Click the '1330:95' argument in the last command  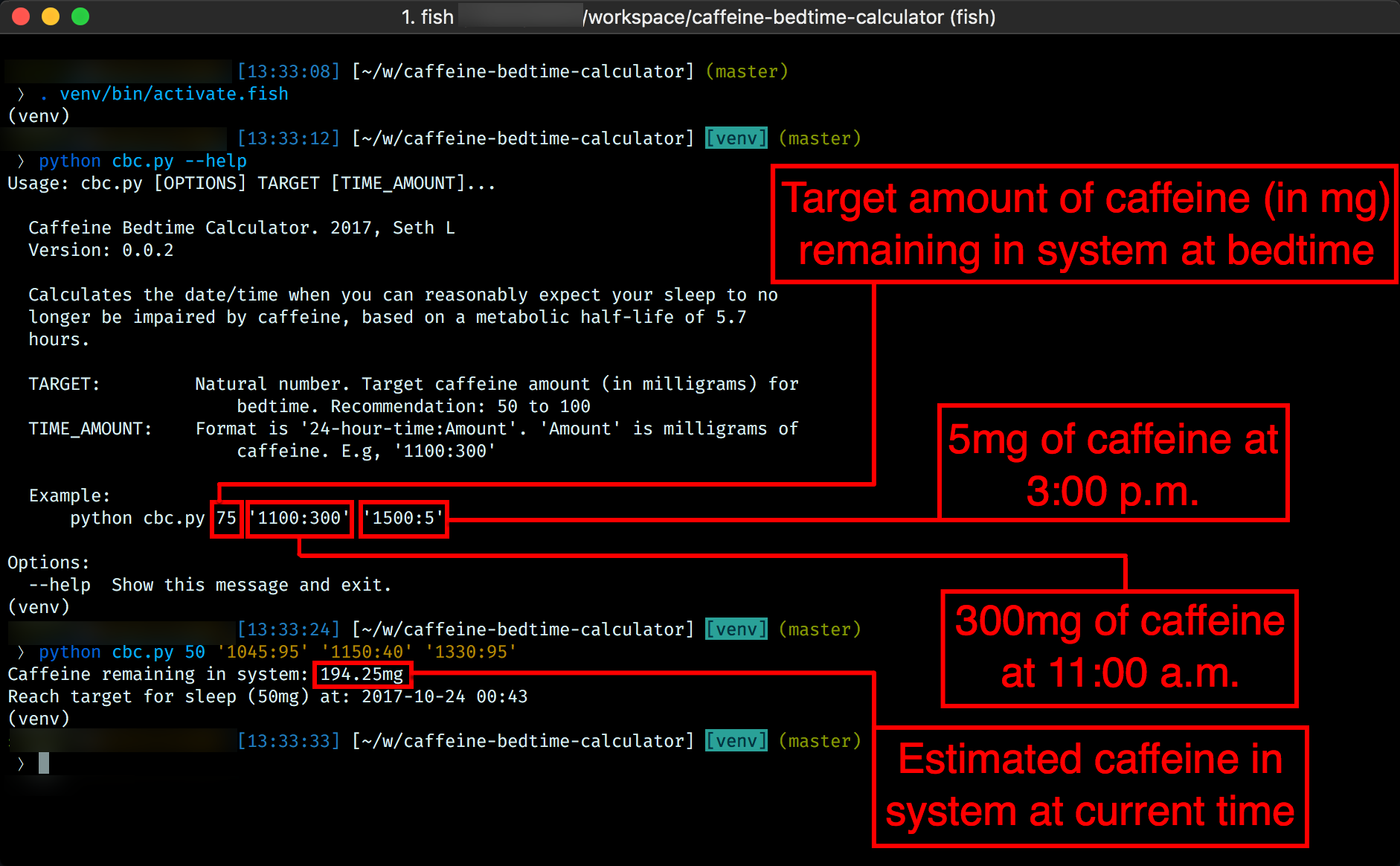(471, 652)
